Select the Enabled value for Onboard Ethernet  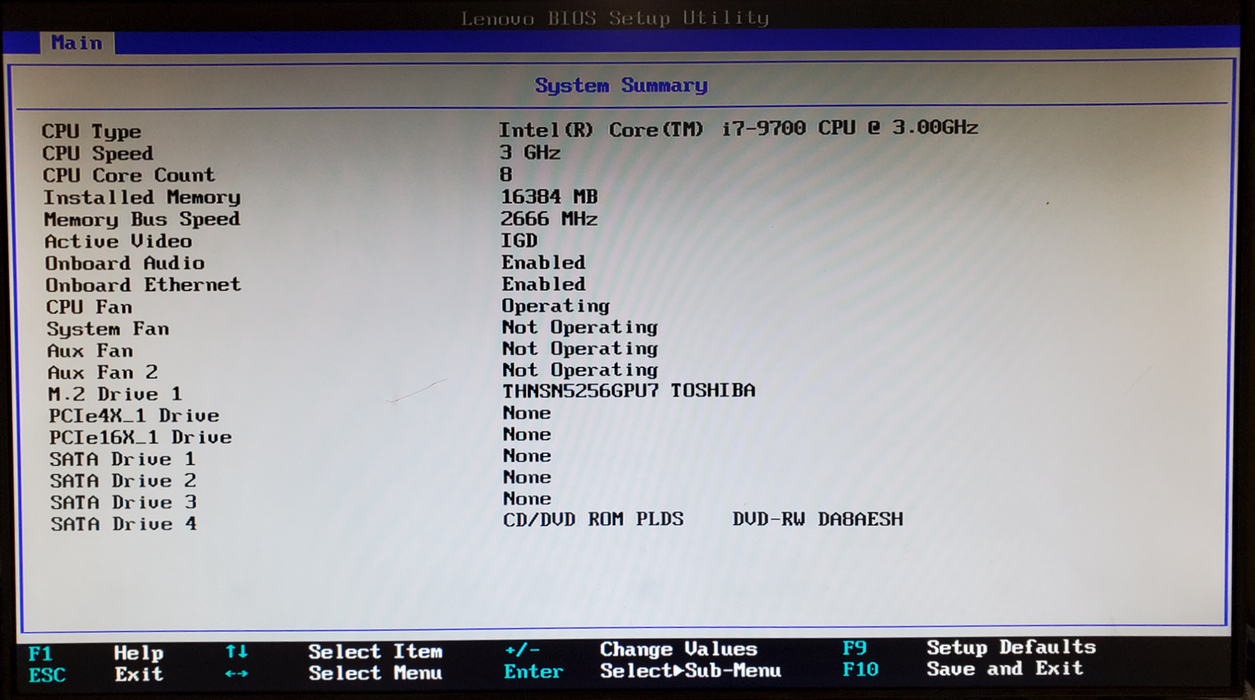pos(543,284)
